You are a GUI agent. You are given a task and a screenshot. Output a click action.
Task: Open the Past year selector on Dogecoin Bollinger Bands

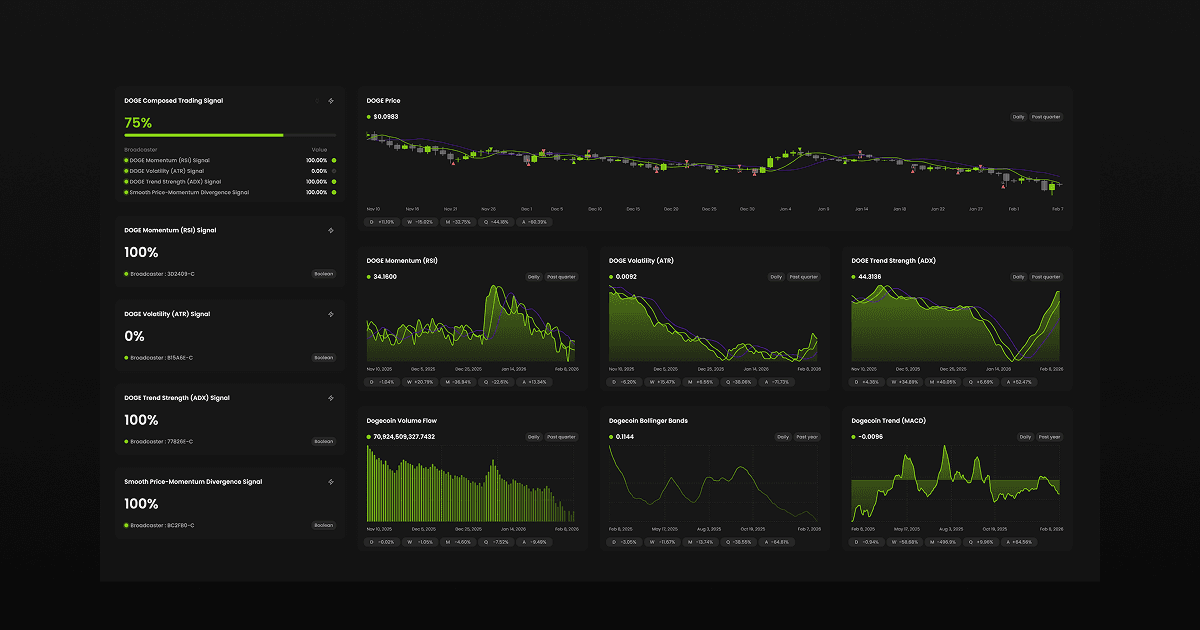tap(807, 437)
